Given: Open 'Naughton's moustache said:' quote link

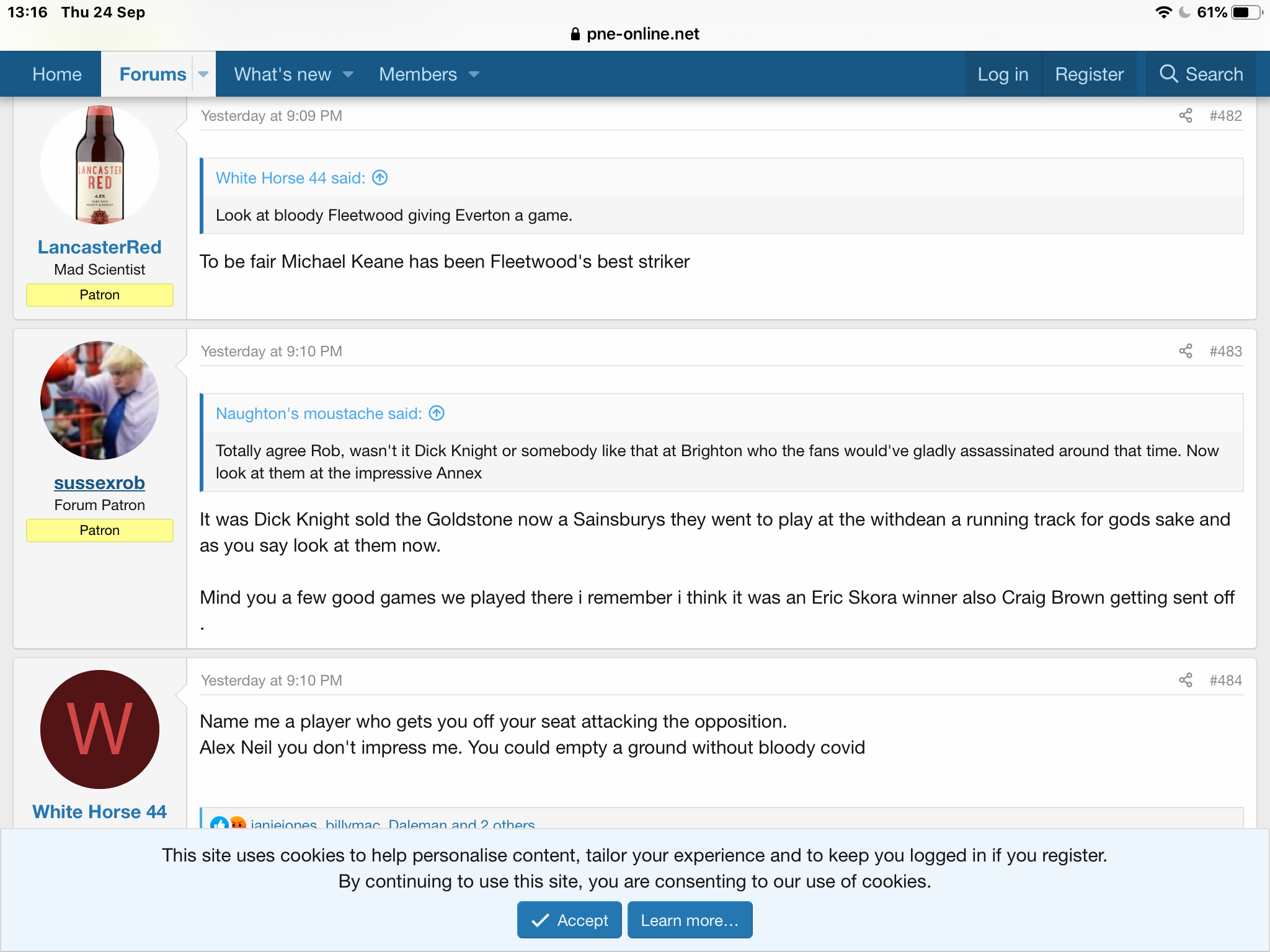Looking at the screenshot, I should click(319, 413).
